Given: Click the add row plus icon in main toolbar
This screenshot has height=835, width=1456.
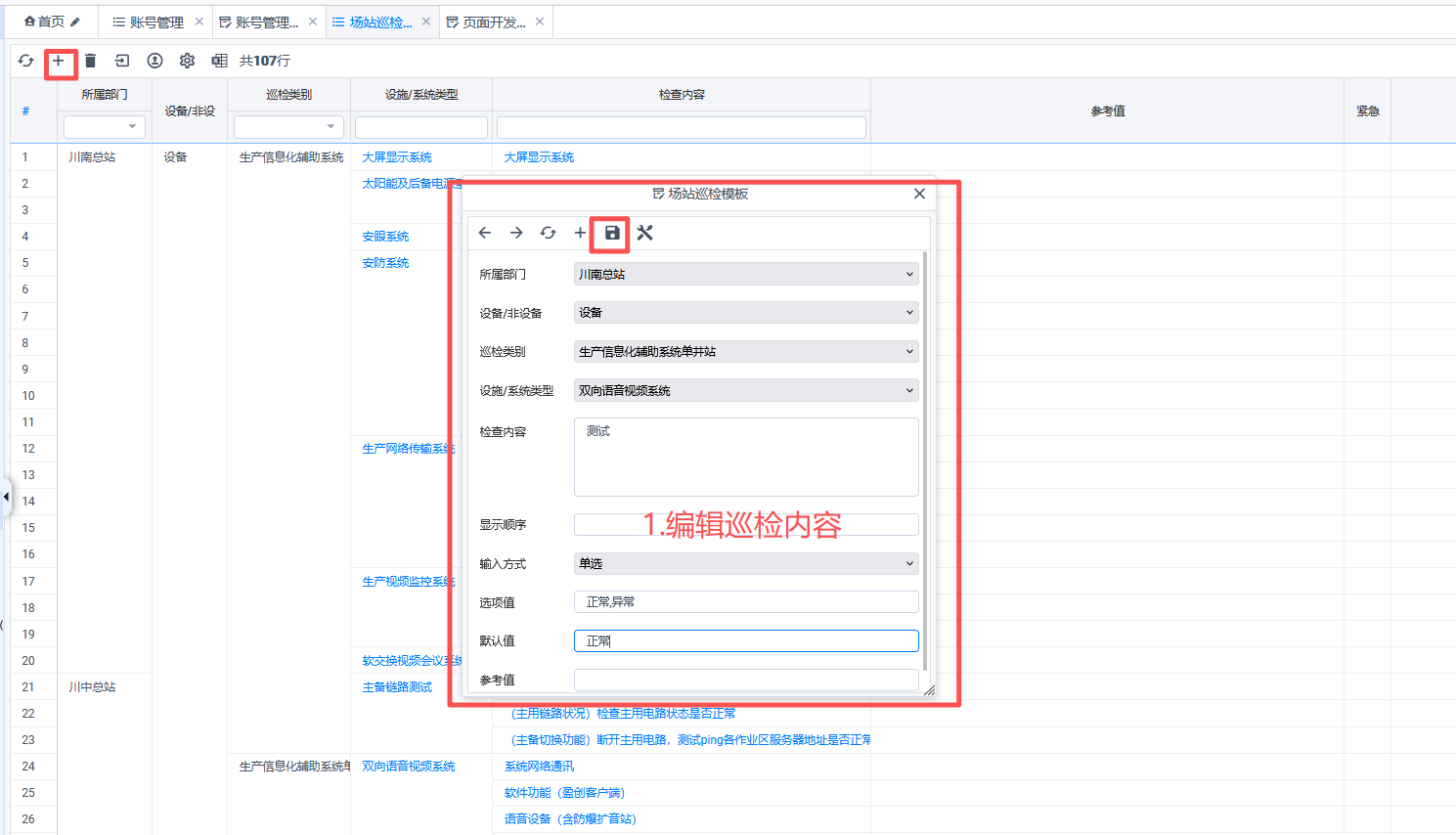Looking at the screenshot, I should 59,61.
